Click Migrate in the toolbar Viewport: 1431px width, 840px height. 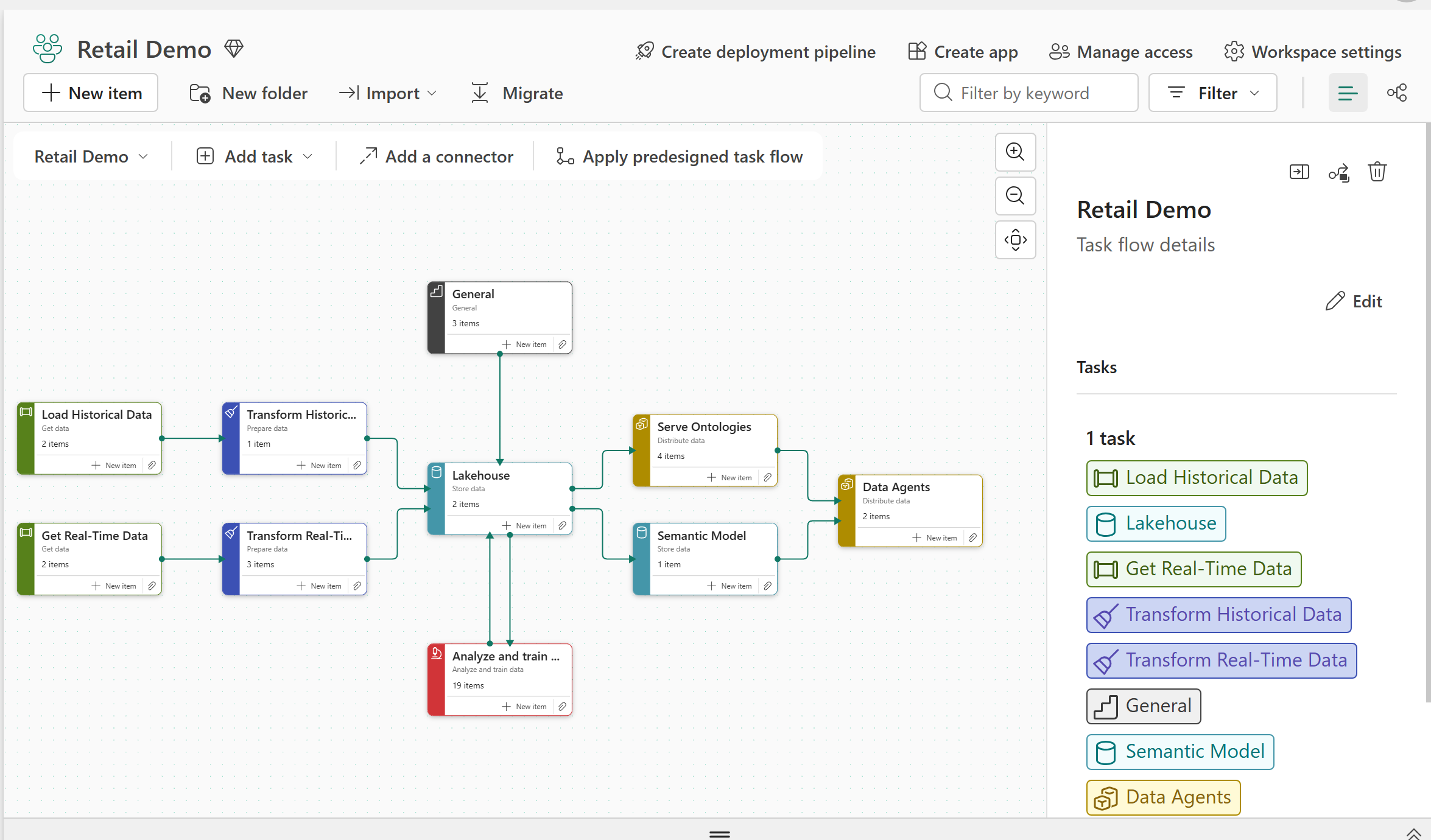(x=517, y=93)
